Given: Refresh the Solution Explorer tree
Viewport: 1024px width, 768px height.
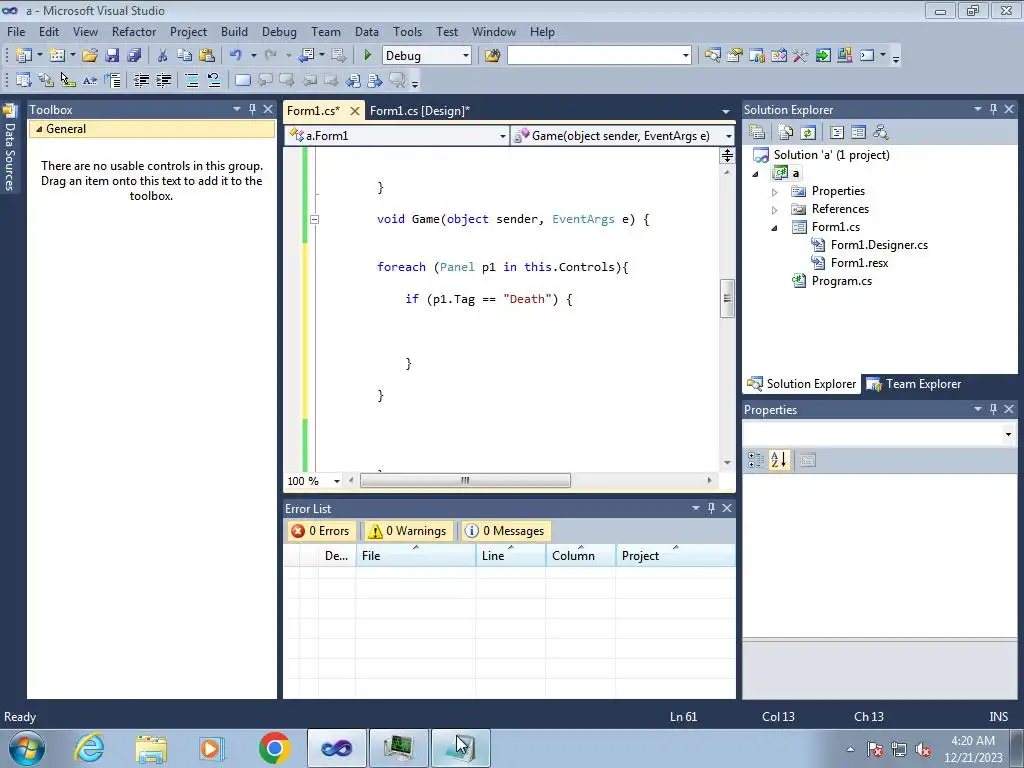Looking at the screenshot, I should 808,133.
